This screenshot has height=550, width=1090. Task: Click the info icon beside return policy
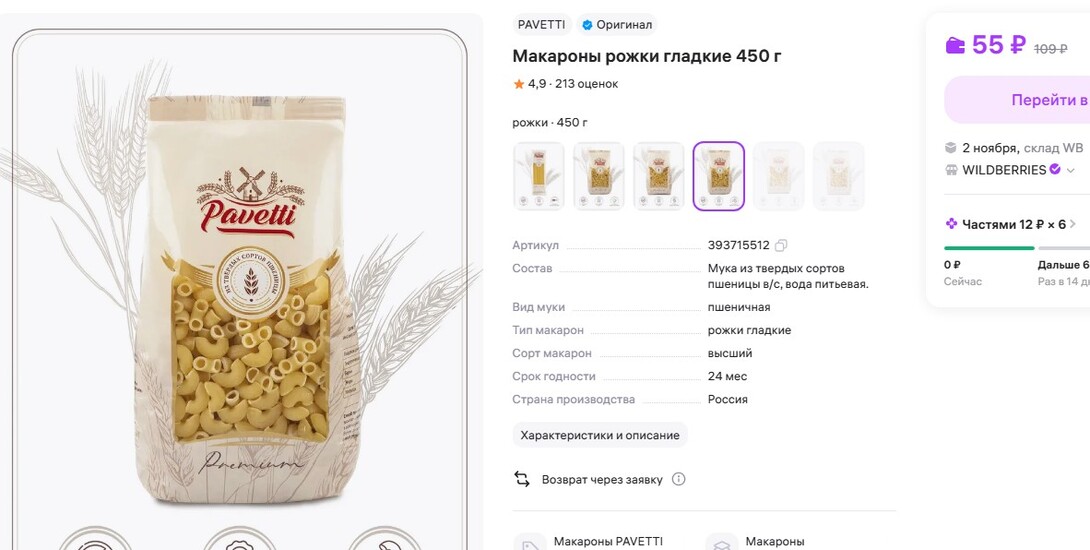[678, 479]
